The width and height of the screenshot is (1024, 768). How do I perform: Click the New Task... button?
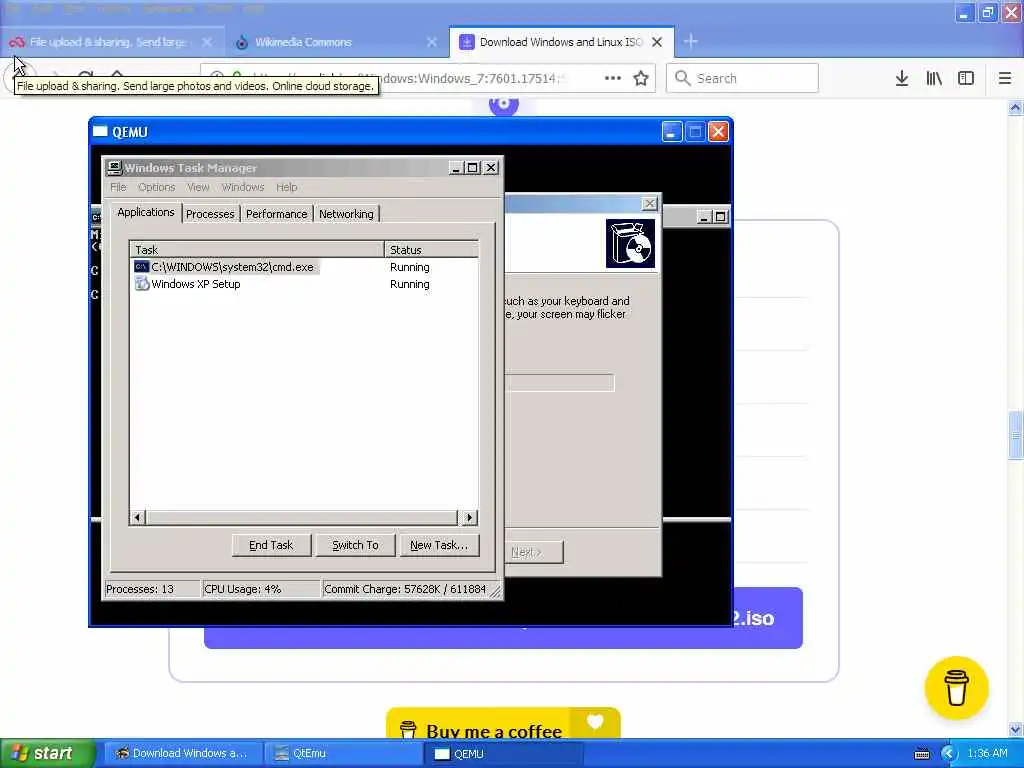click(x=439, y=545)
